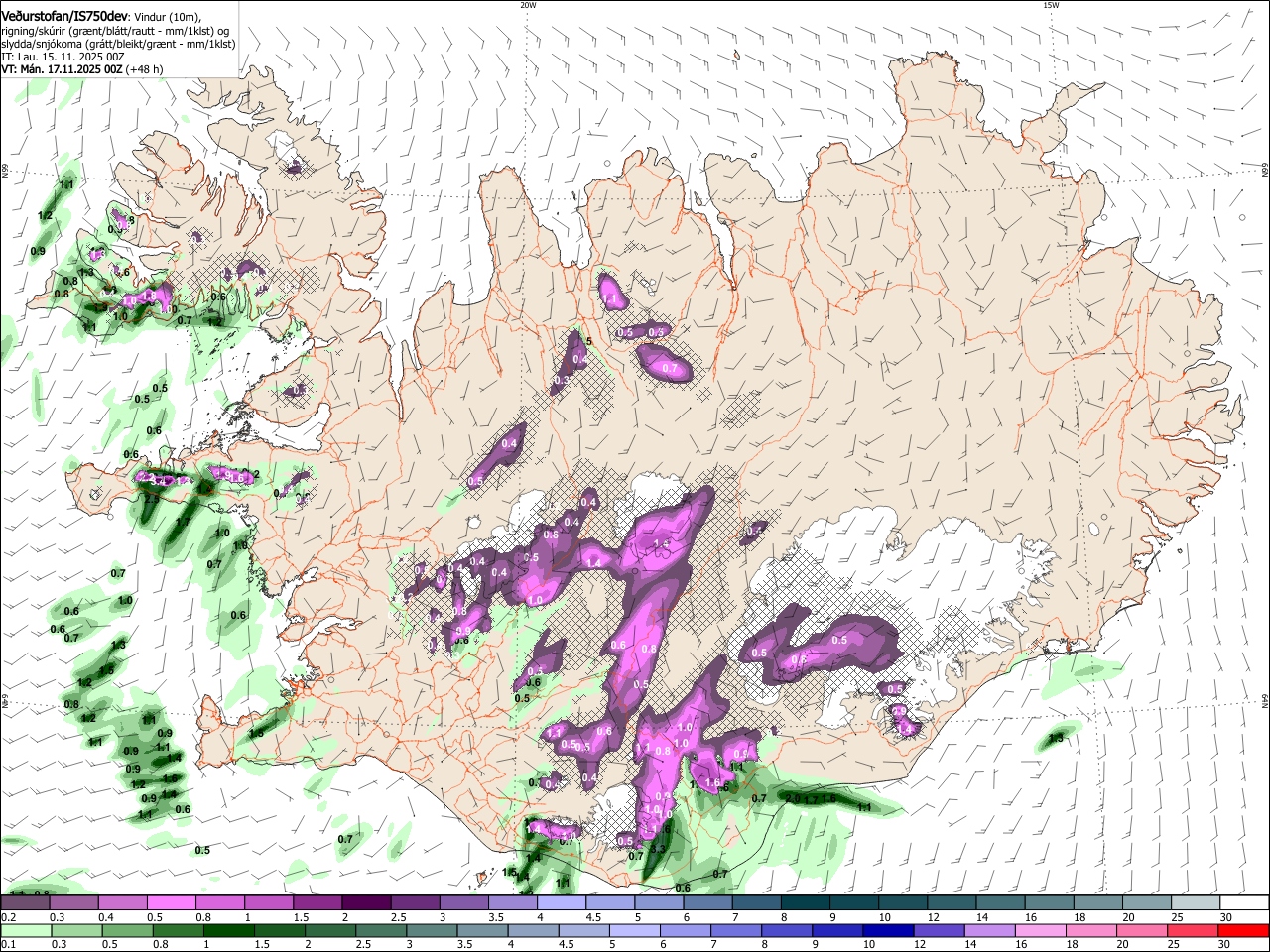This screenshot has width=1270, height=952.
Task: Pick the bright pink snow swatch above 0.5
Action: point(171,902)
